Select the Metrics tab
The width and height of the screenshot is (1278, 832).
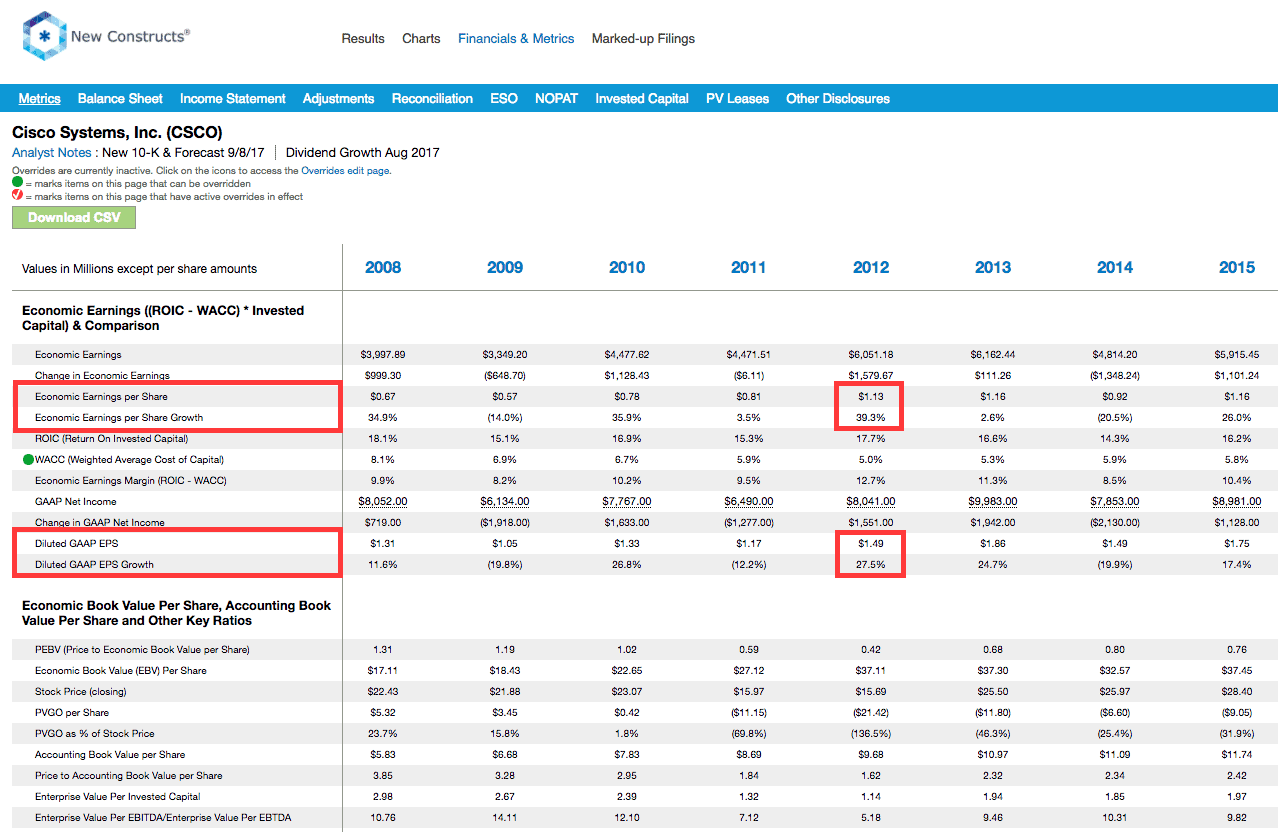click(x=40, y=98)
